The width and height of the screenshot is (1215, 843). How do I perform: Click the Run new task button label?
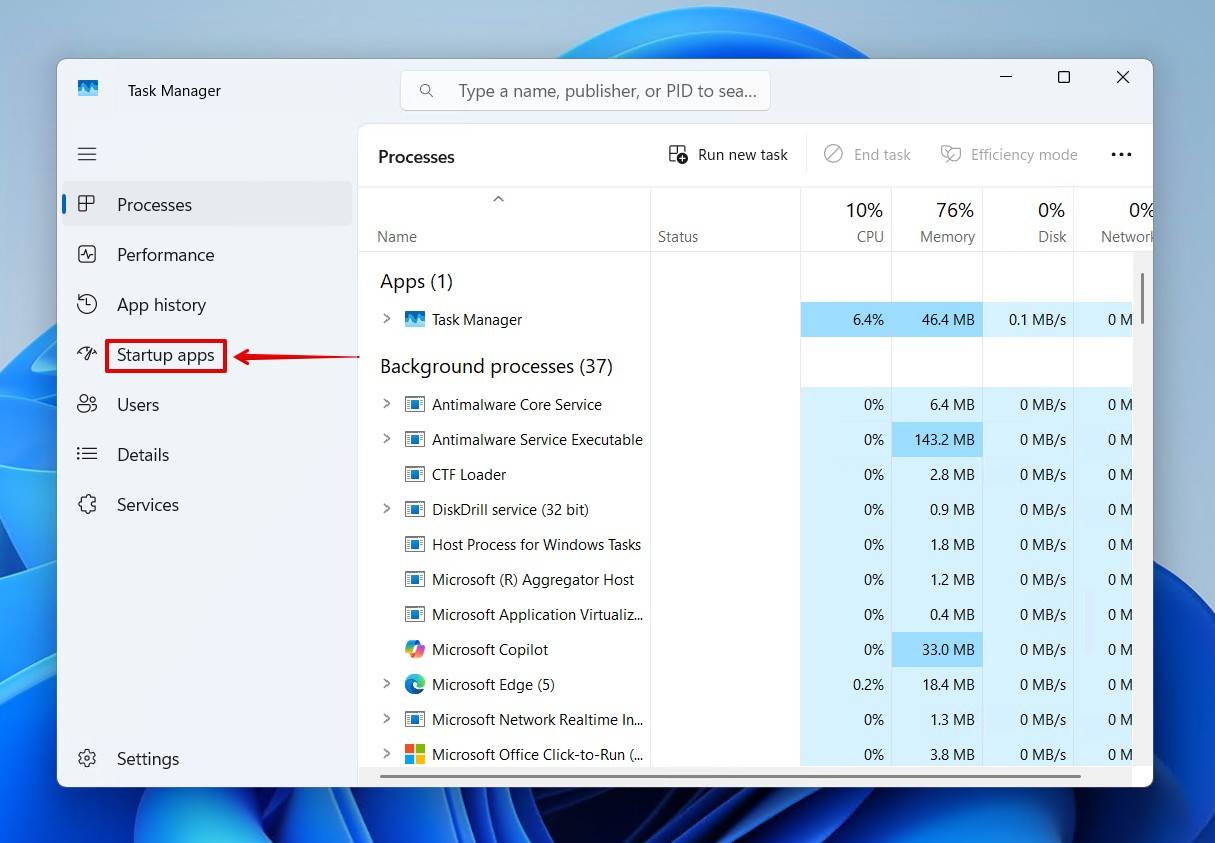click(743, 155)
